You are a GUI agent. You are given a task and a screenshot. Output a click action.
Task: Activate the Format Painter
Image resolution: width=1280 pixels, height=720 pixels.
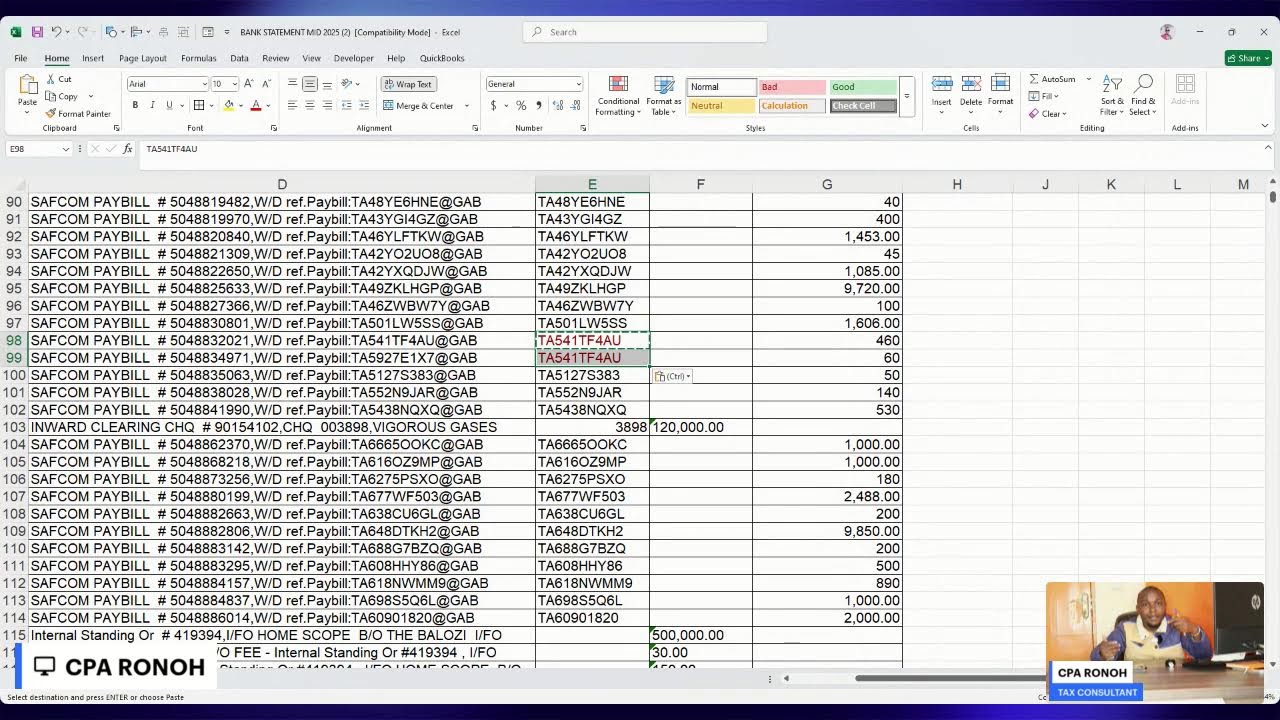[x=78, y=113]
